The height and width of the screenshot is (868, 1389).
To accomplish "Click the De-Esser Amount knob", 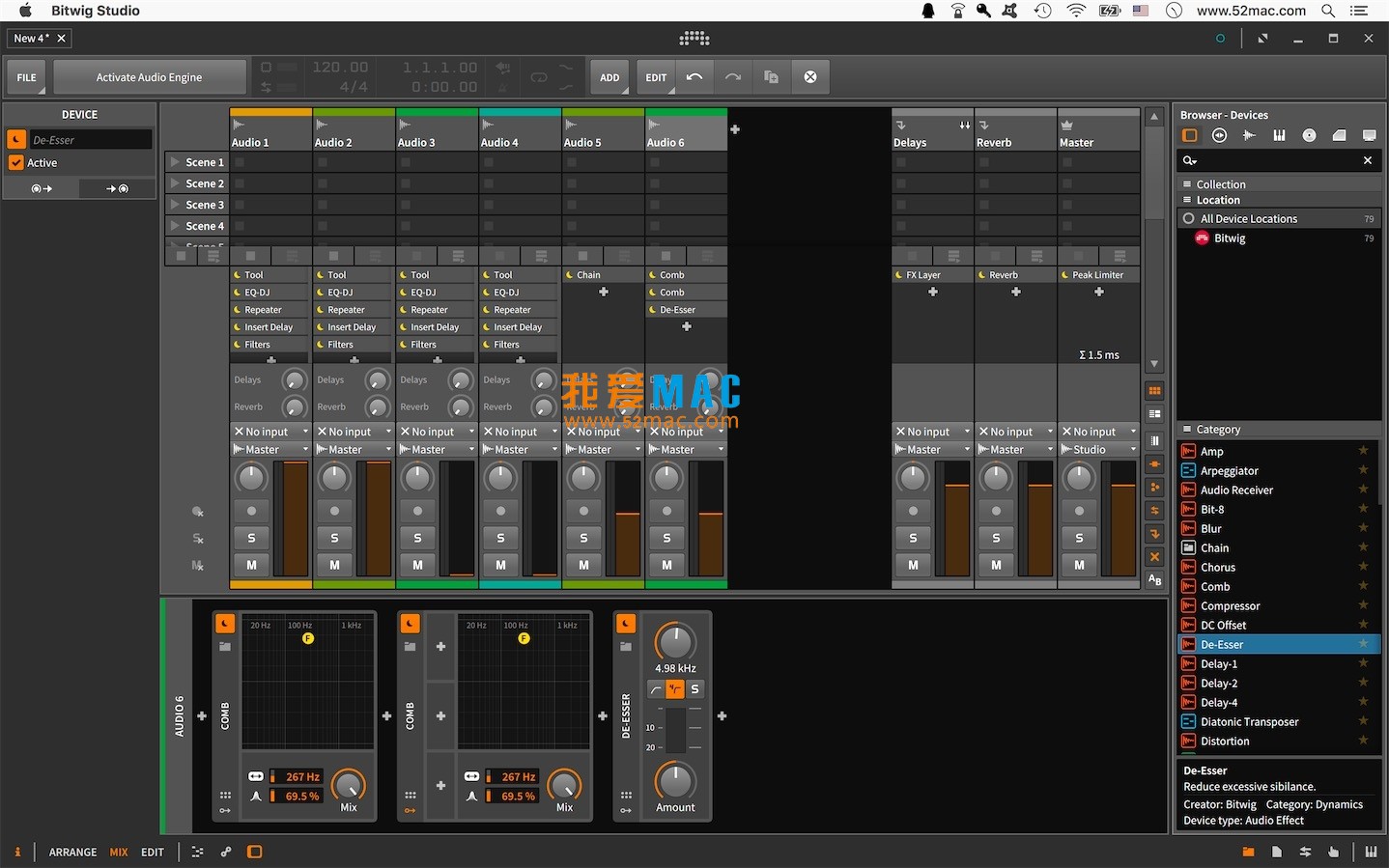I will coord(675,781).
